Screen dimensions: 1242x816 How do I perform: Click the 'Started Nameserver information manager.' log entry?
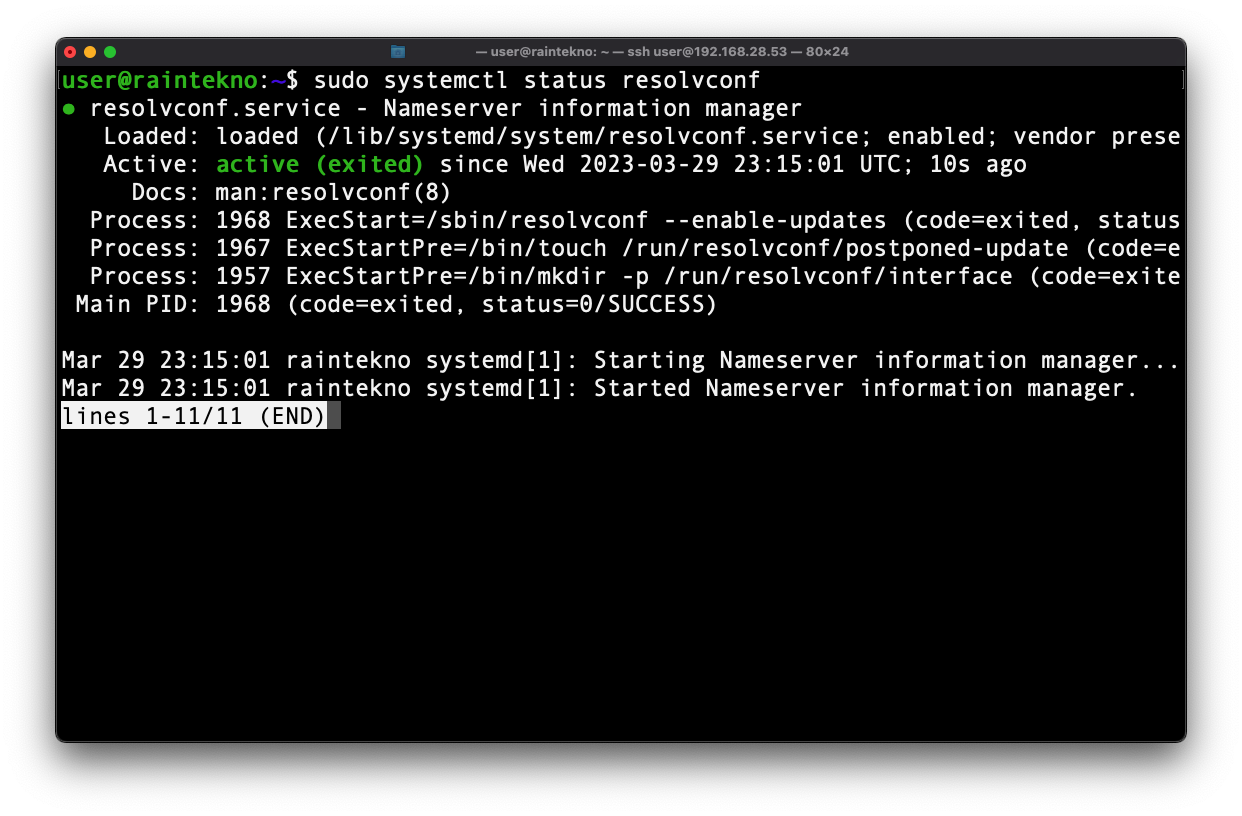click(x=600, y=388)
